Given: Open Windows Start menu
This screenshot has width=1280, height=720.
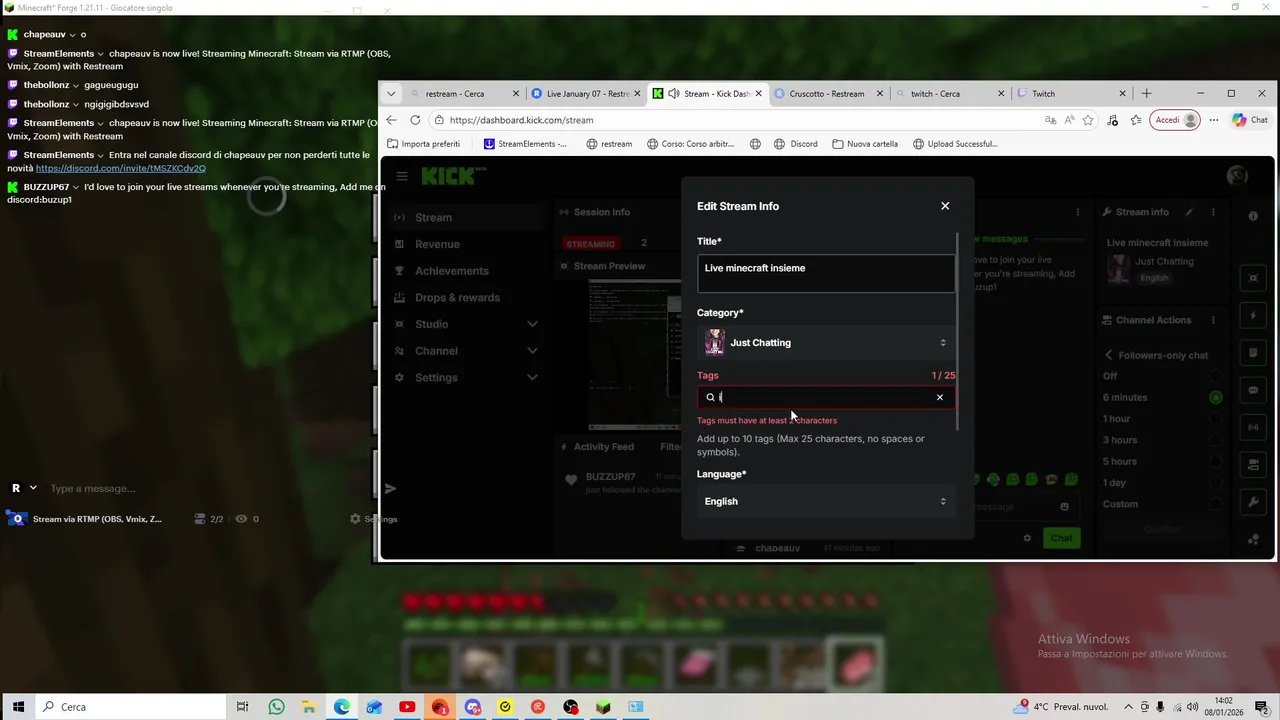Looking at the screenshot, I should [x=17, y=707].
